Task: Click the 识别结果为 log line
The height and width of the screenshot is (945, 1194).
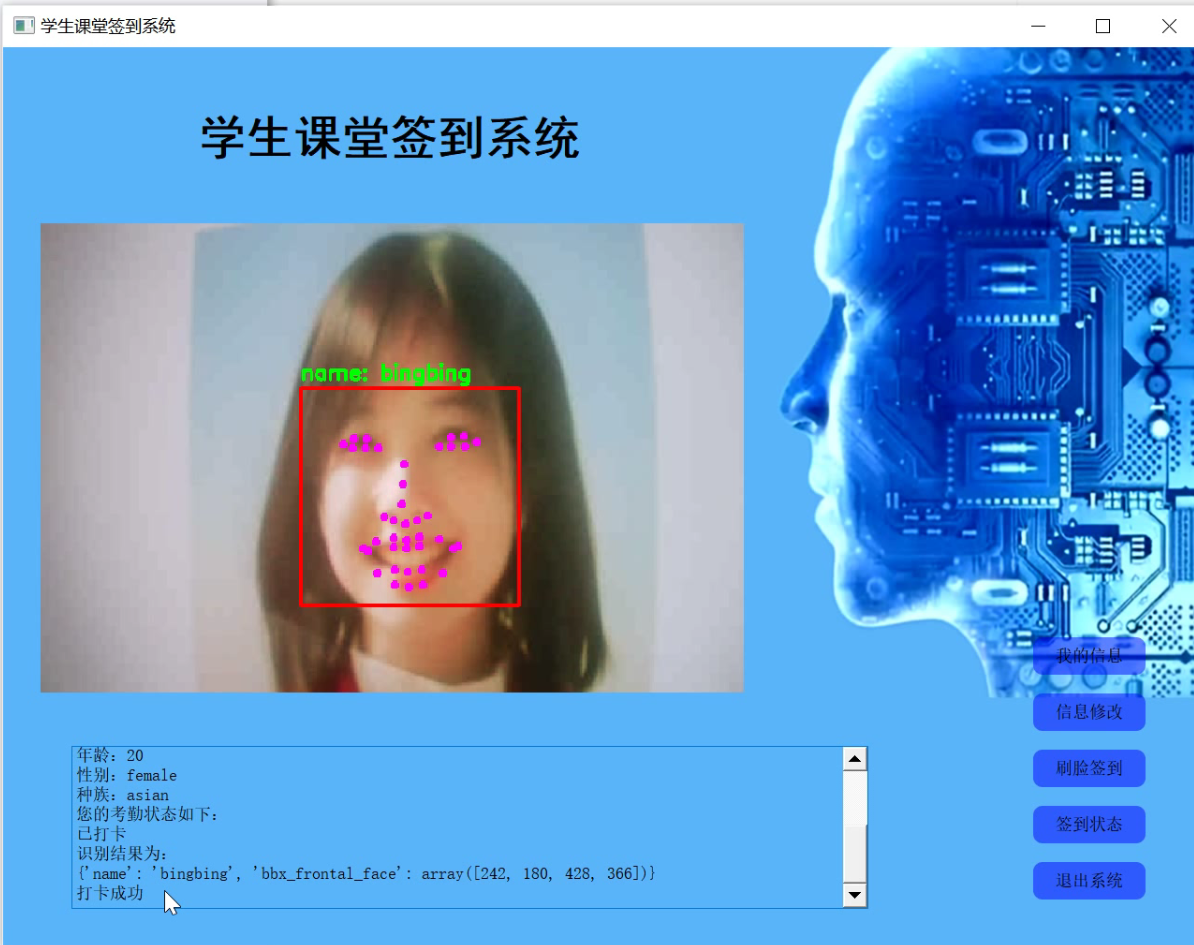Action: click(x=122, y=854)
